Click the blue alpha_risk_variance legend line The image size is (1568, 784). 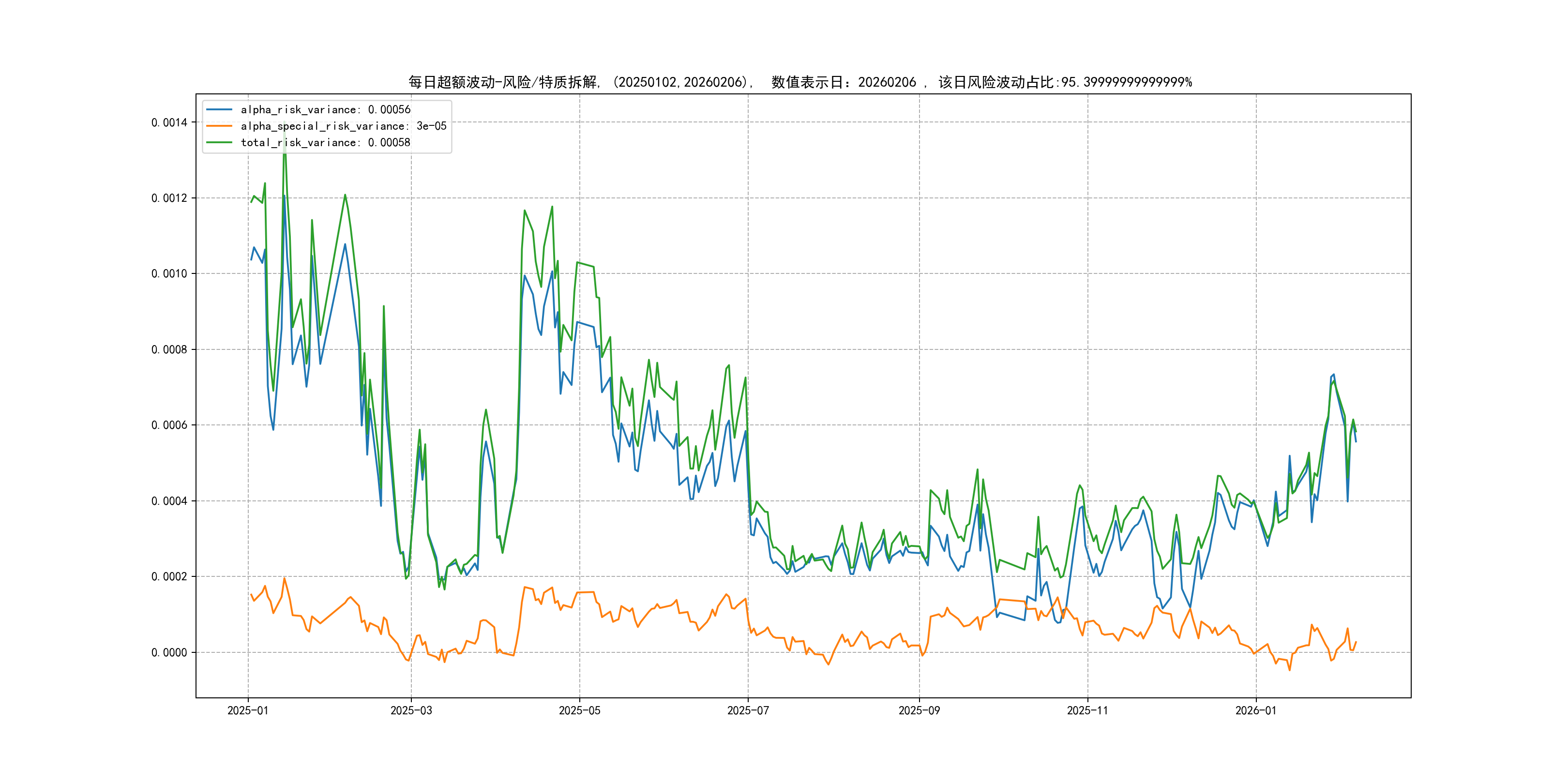click(x=219, y=109)
